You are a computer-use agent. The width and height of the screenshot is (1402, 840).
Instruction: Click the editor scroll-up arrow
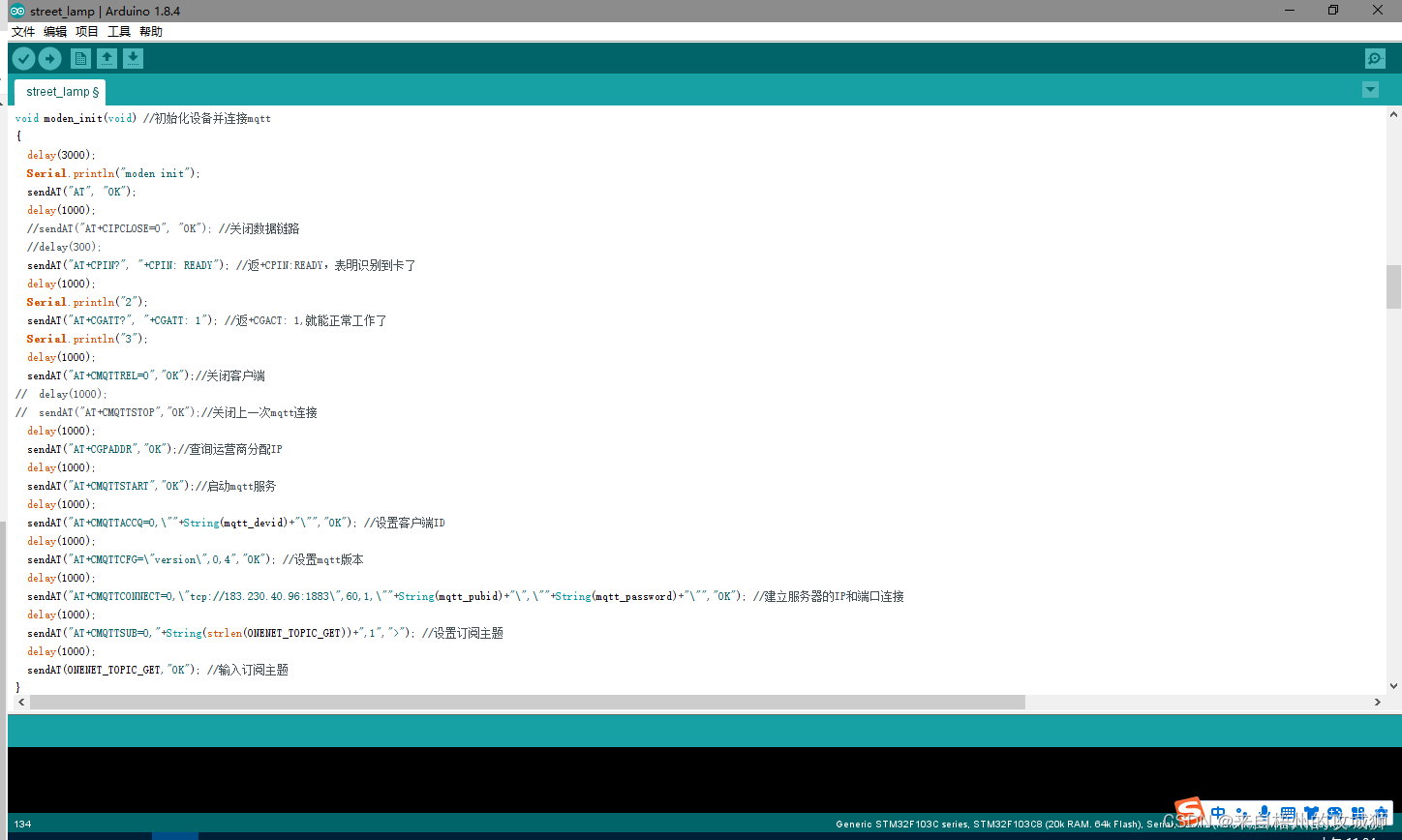[1393, 114]
